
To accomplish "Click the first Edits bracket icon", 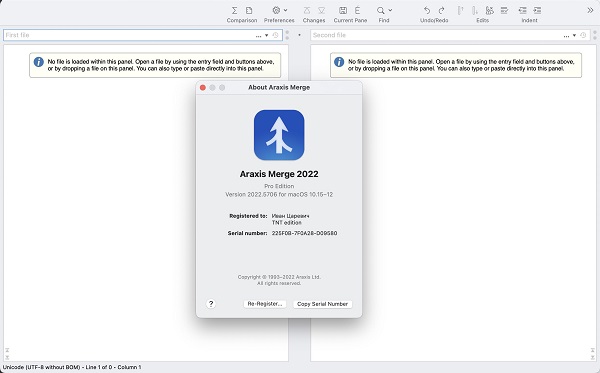I will coord(460,10).
